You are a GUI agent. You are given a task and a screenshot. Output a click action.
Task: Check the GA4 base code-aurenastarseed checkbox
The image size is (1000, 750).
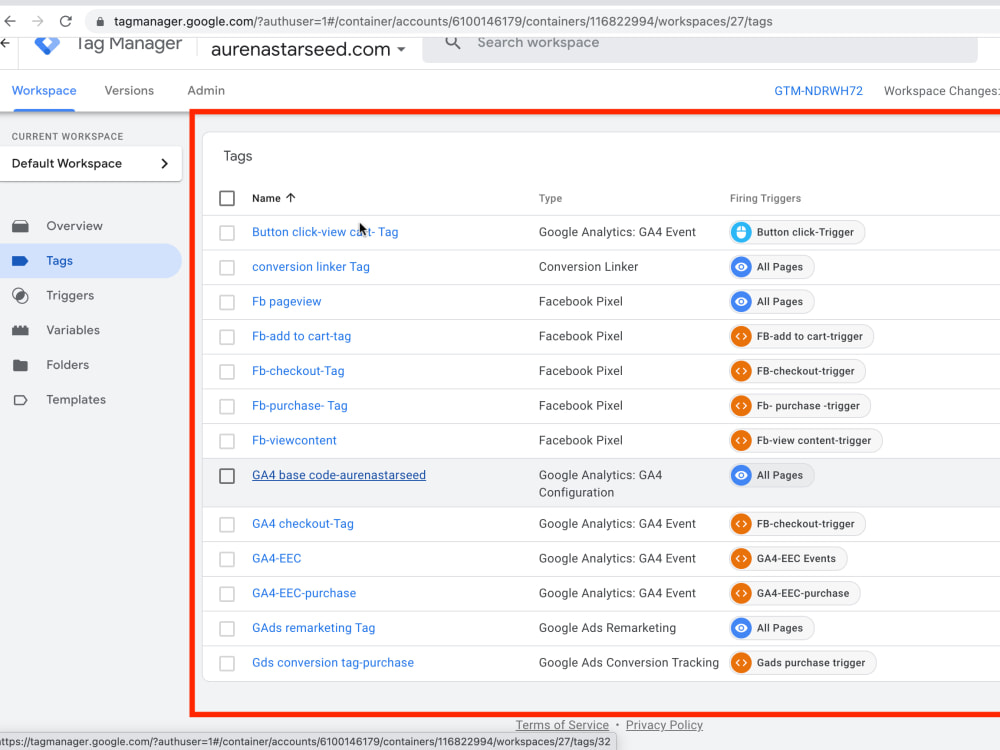[227, 475]
